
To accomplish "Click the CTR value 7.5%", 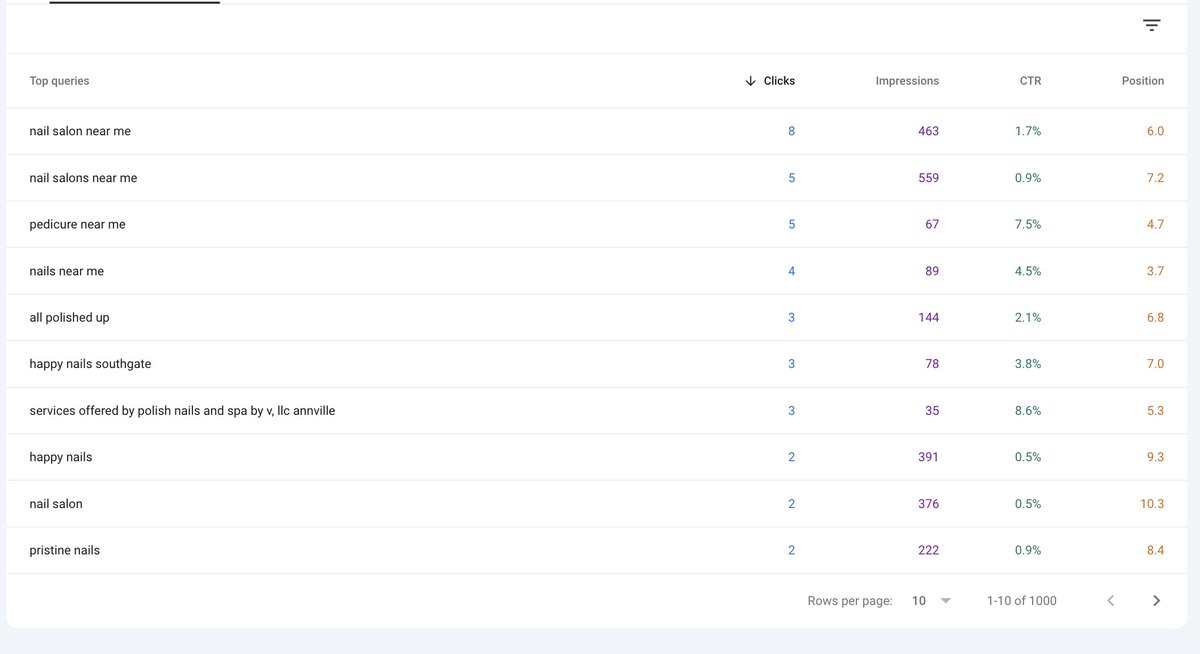I will tap(1027, 224).
